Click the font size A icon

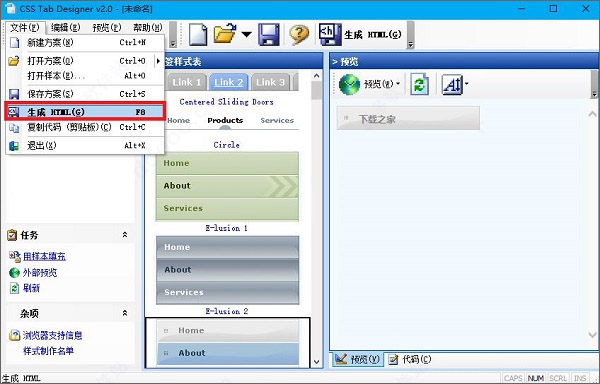coord(452,84)
